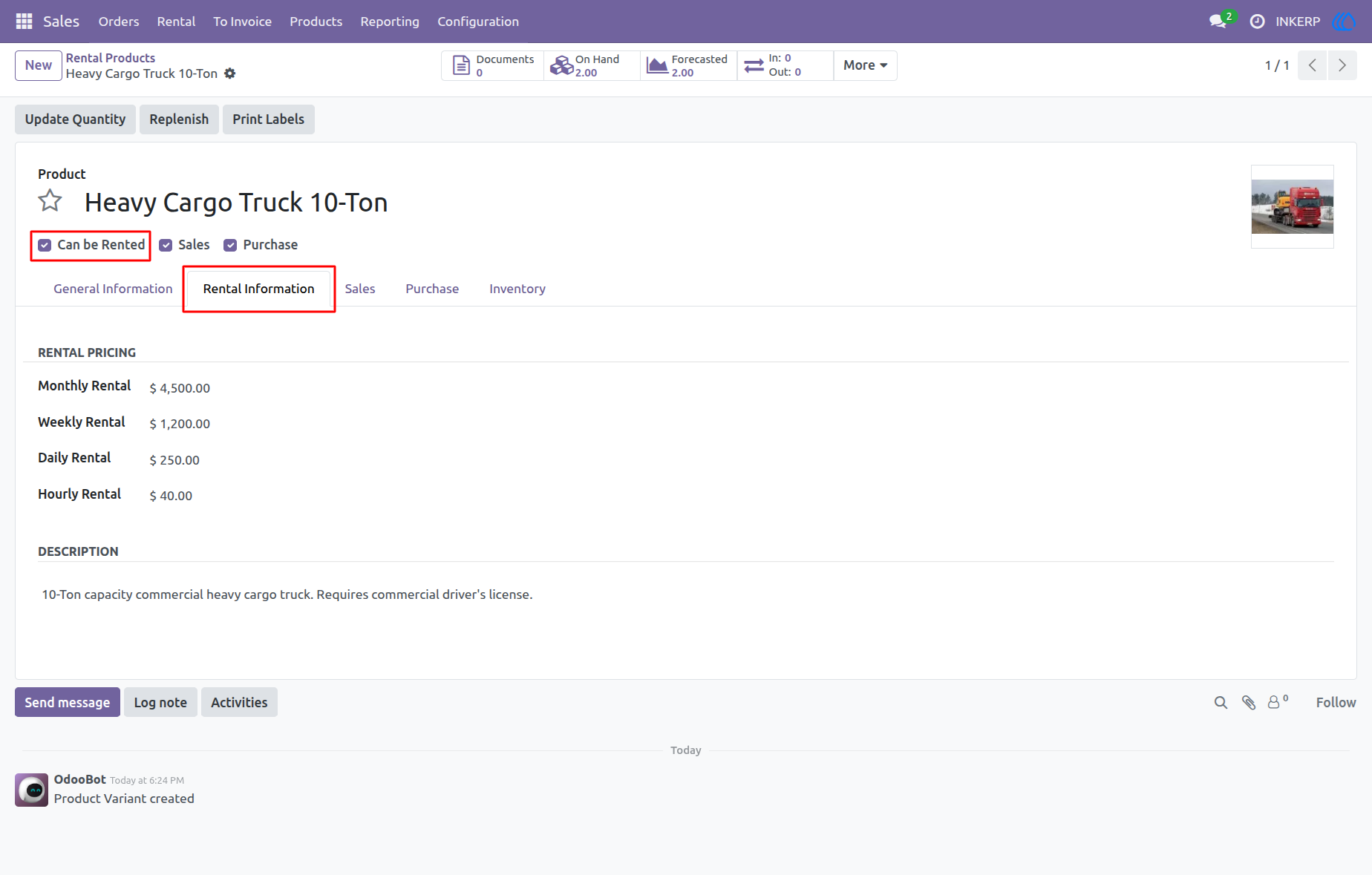
Task: Click Update Quantity button
Action: coord(75,119)
